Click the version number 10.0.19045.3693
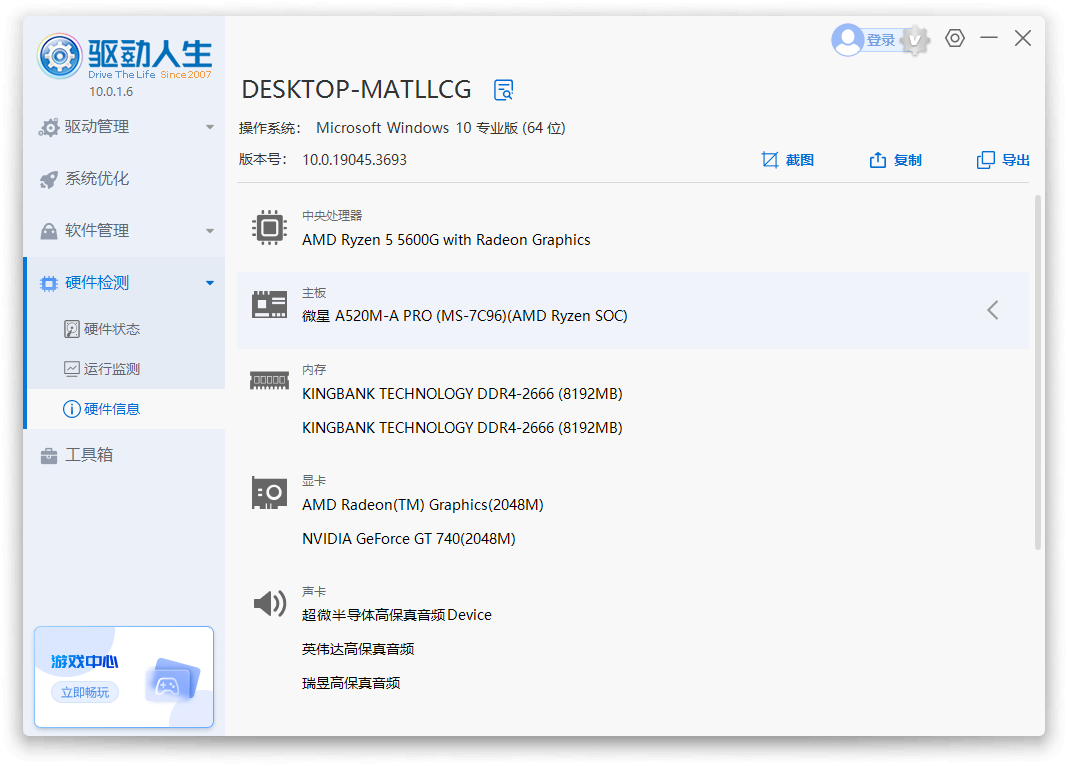Viewport: 1068px width, 766px height. [x=354, y=160]
